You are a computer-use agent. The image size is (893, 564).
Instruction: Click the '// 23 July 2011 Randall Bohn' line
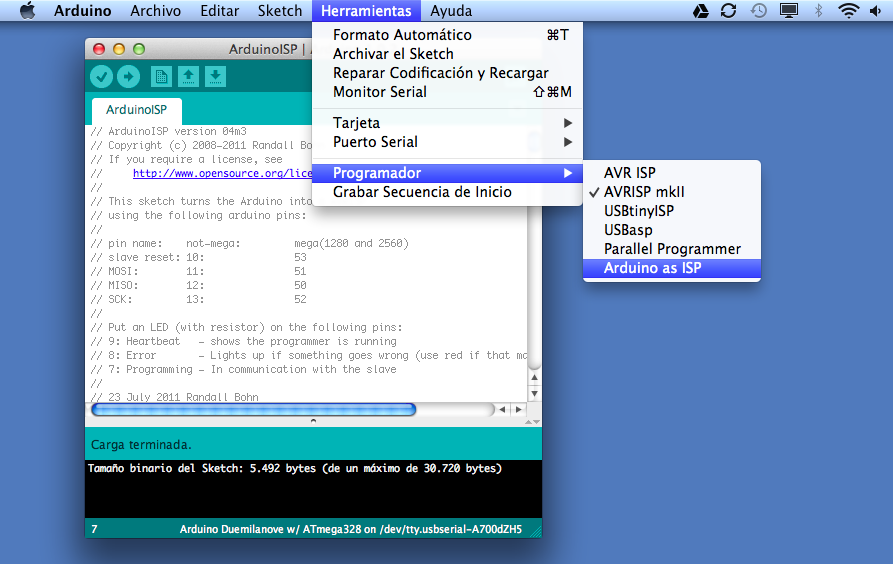[175, 397]
